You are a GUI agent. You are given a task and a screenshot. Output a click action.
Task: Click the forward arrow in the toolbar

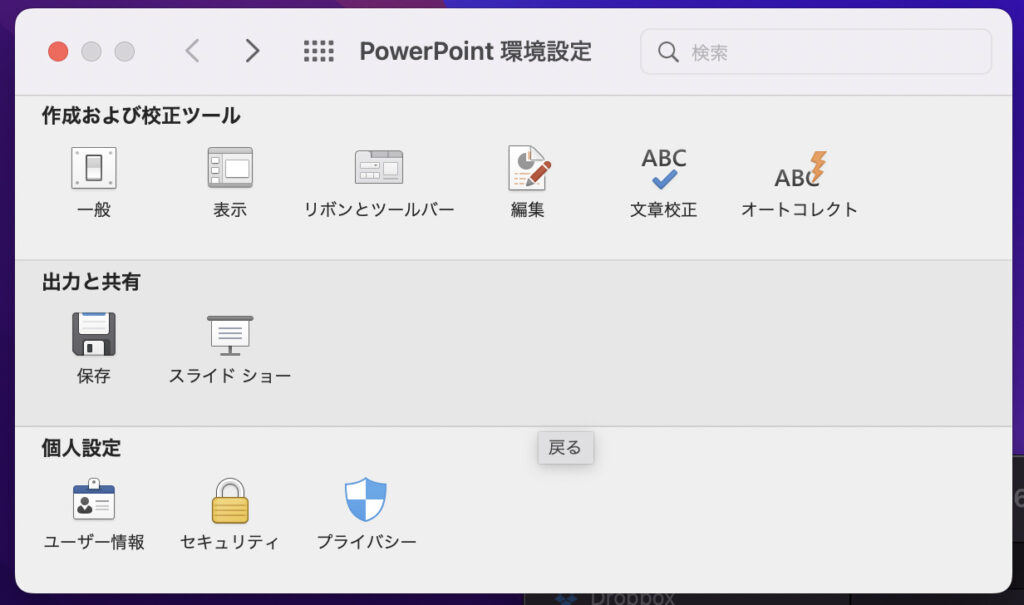[252, 51]
